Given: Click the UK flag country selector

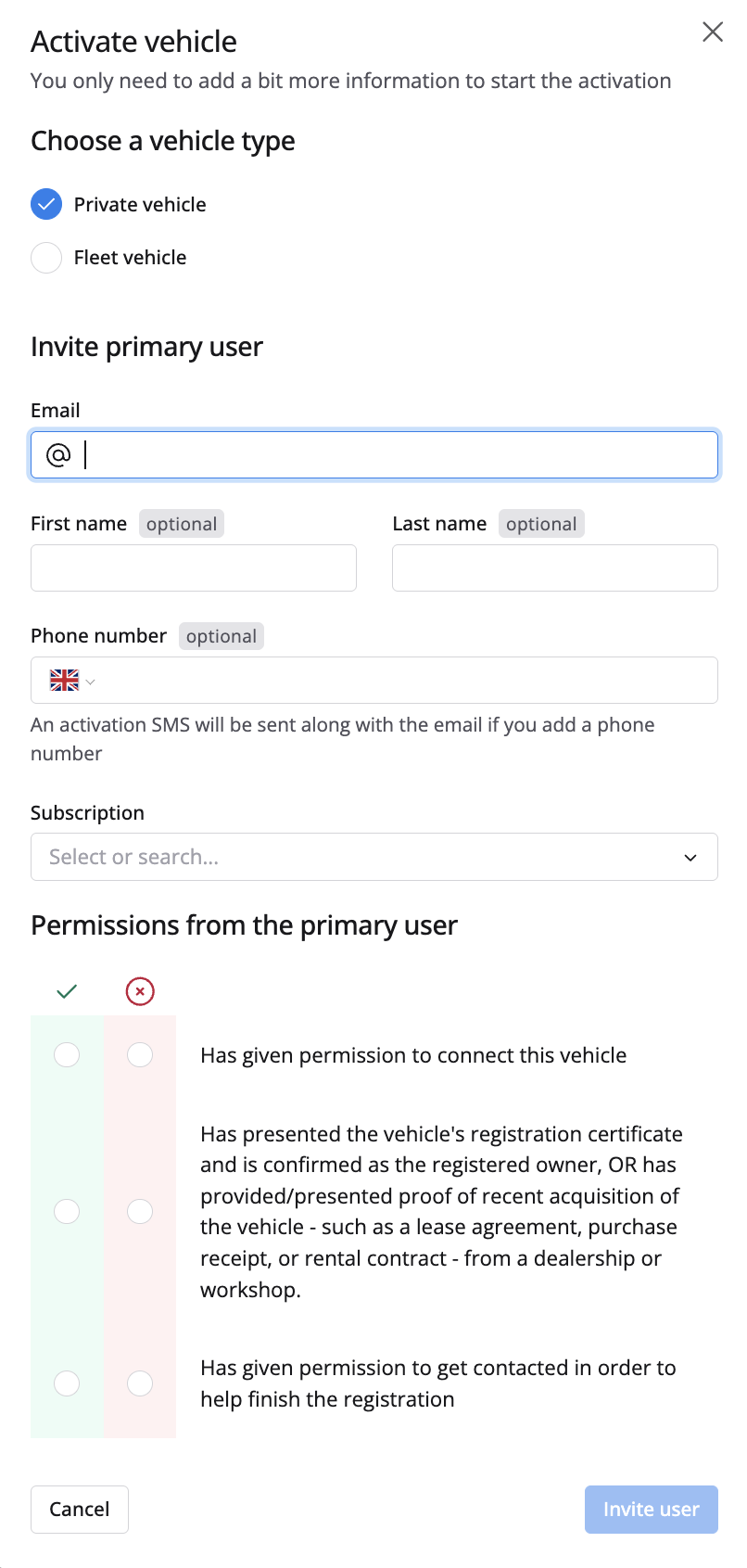Looking at the screenshot, I should (x=65, y=681).
